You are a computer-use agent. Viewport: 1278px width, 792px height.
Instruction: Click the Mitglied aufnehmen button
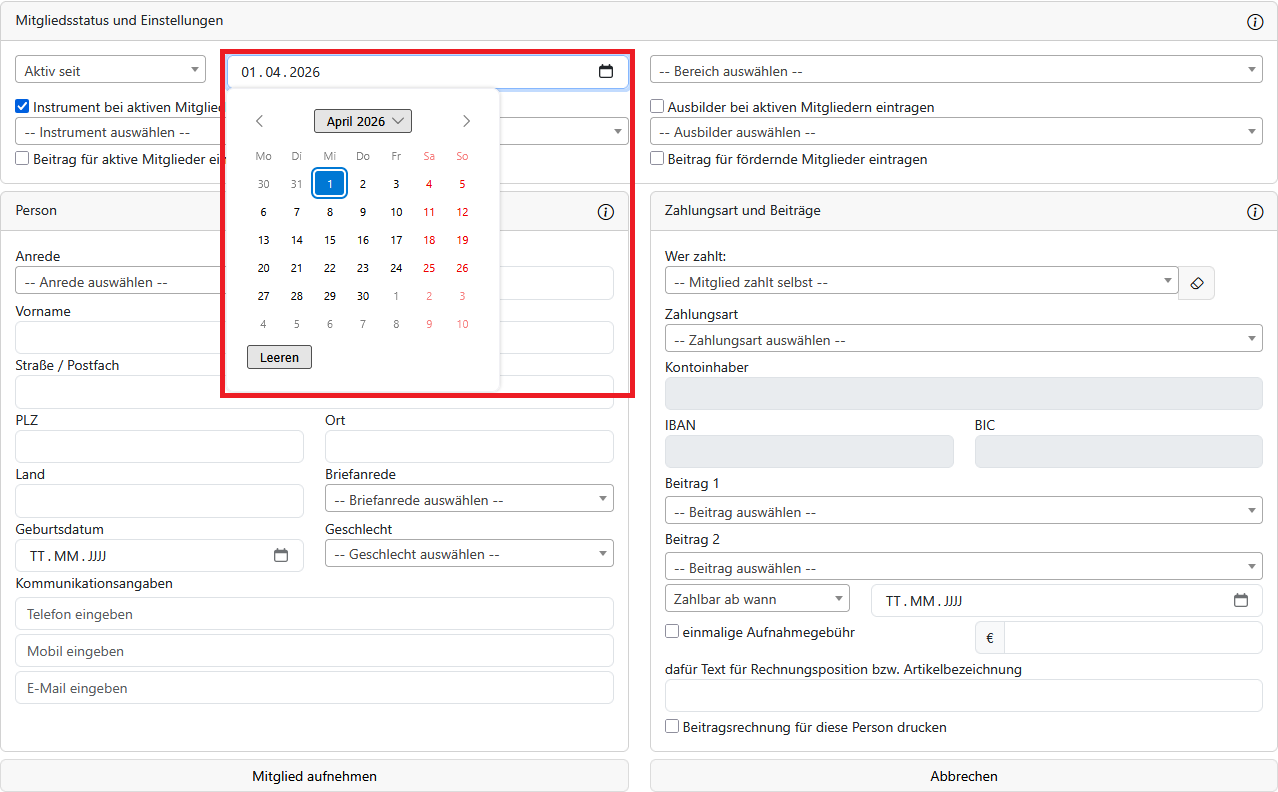(x=314, y=776)
